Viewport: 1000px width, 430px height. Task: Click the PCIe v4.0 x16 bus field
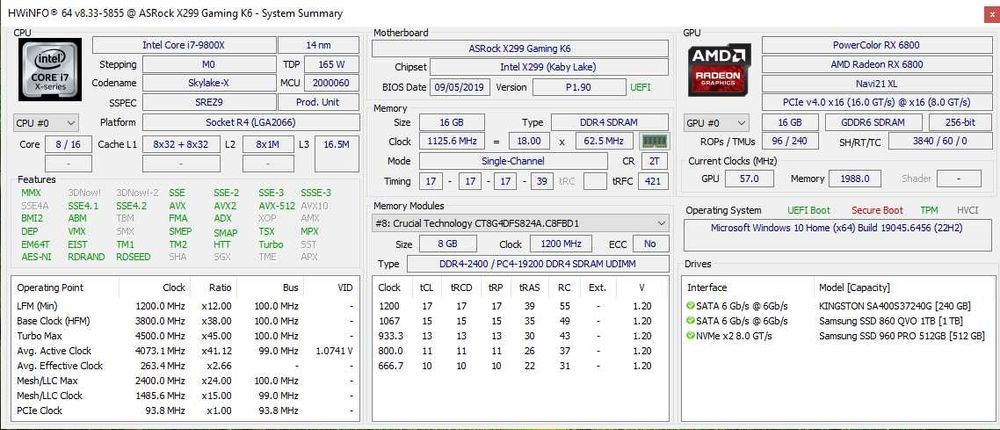(876, 102)
